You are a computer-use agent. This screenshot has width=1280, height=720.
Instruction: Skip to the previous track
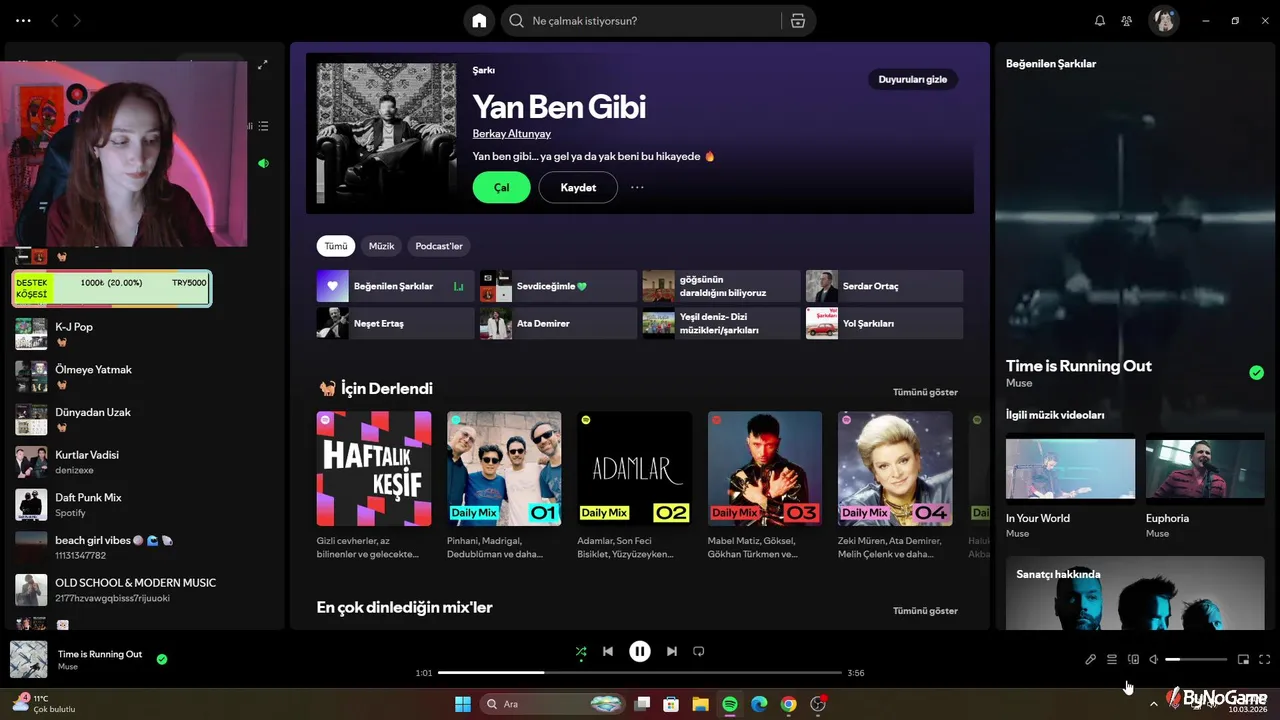pyautogui.click(x=608, y=652)
